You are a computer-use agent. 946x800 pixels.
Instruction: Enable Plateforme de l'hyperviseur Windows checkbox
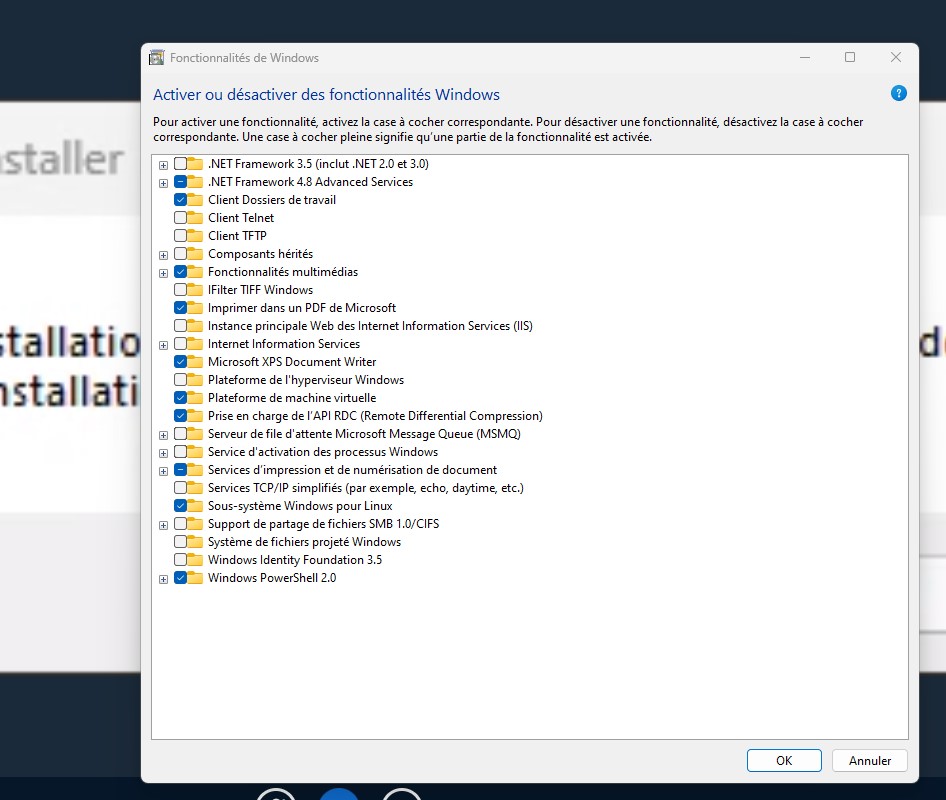tap(180, 379)
